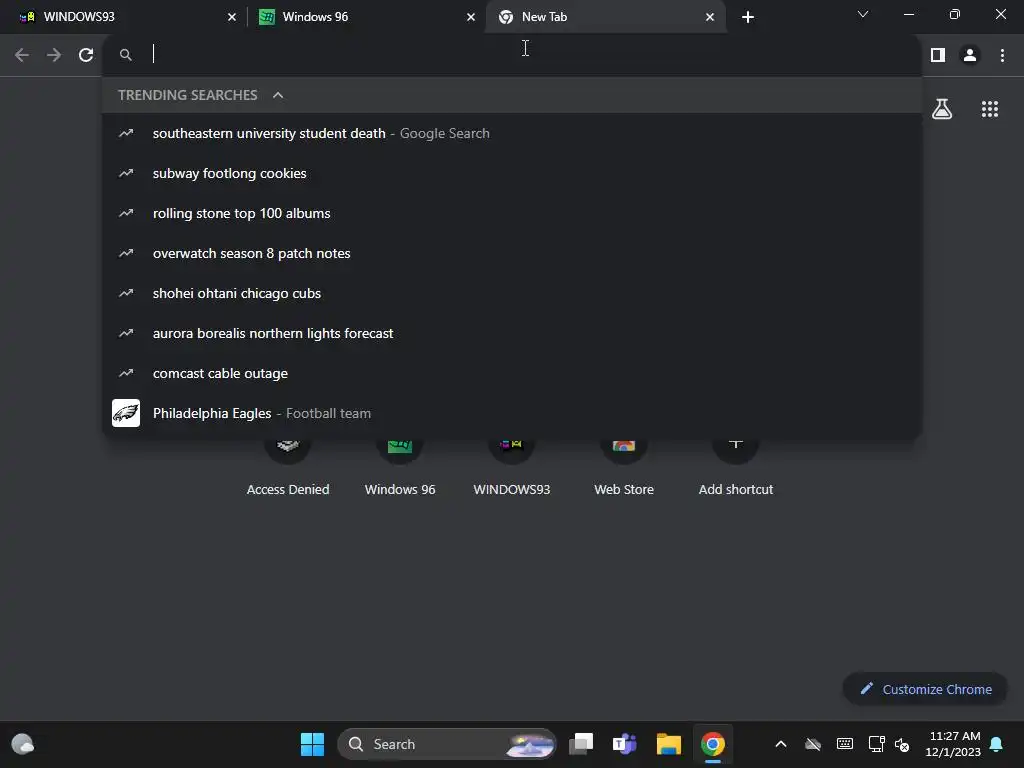Screen dimensions: 1024x768
Task: Reload the current page
Action: tap(86, 55)
